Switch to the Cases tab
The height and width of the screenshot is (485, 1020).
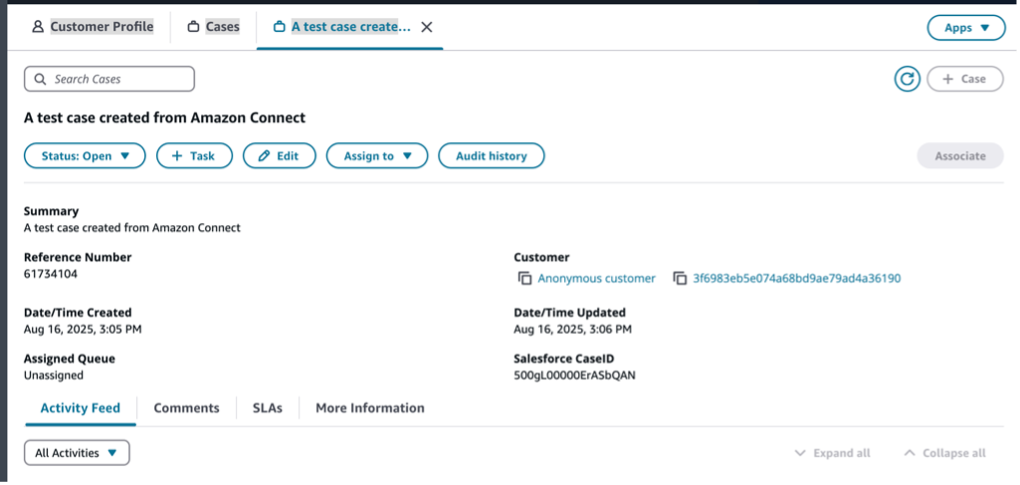pyautogui.click(x=214, y=27)
